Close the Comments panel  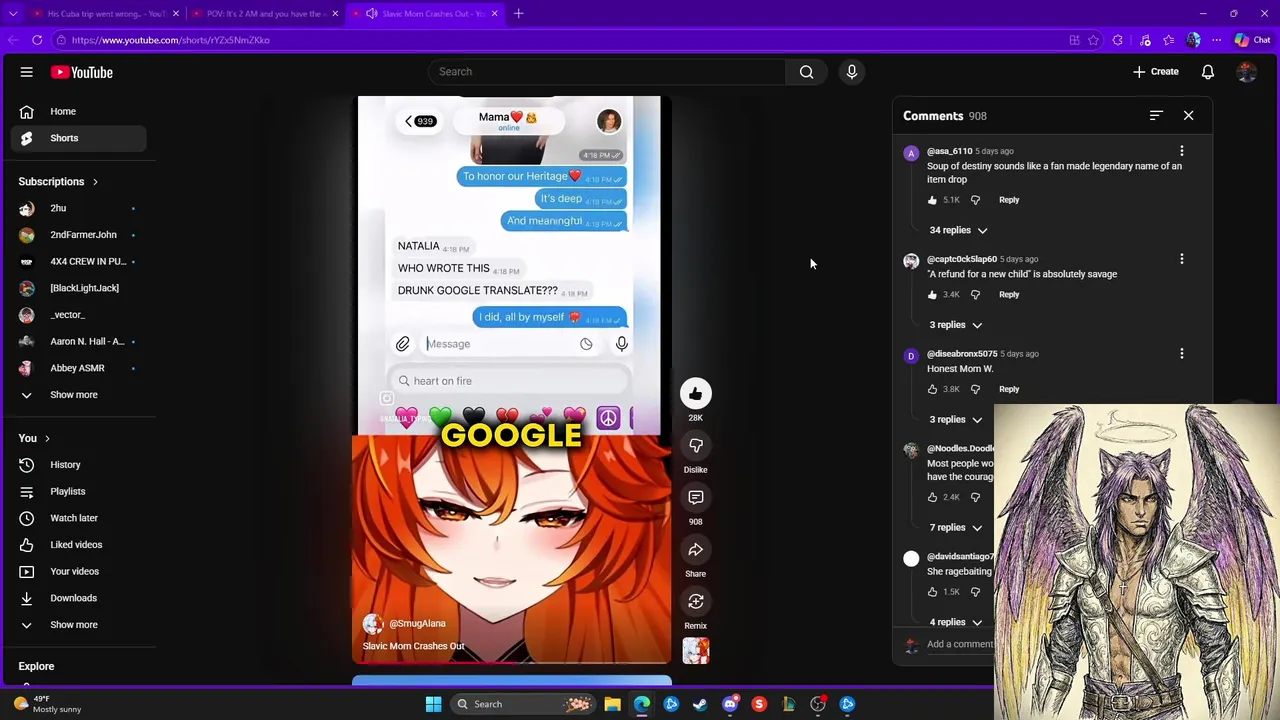[x=1189, y=116]
